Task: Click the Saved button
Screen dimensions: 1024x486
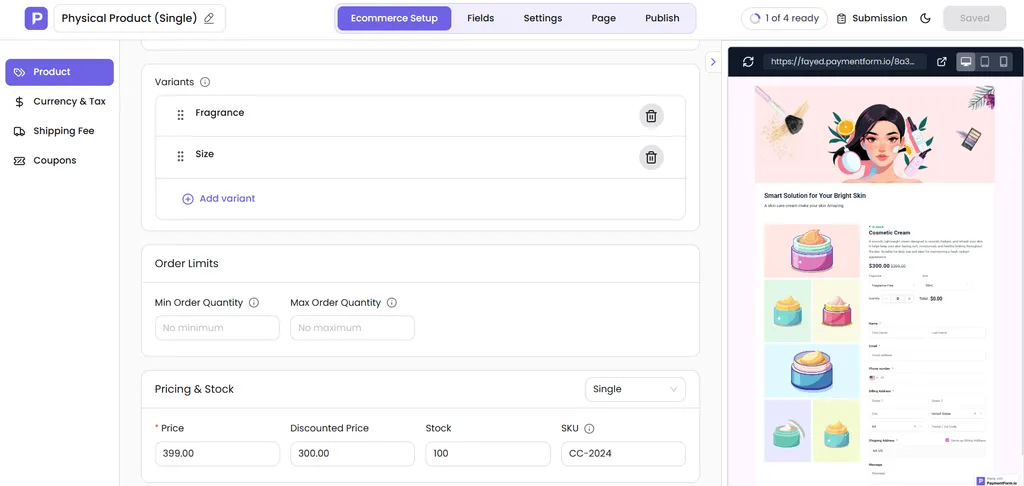Action: 974,18
